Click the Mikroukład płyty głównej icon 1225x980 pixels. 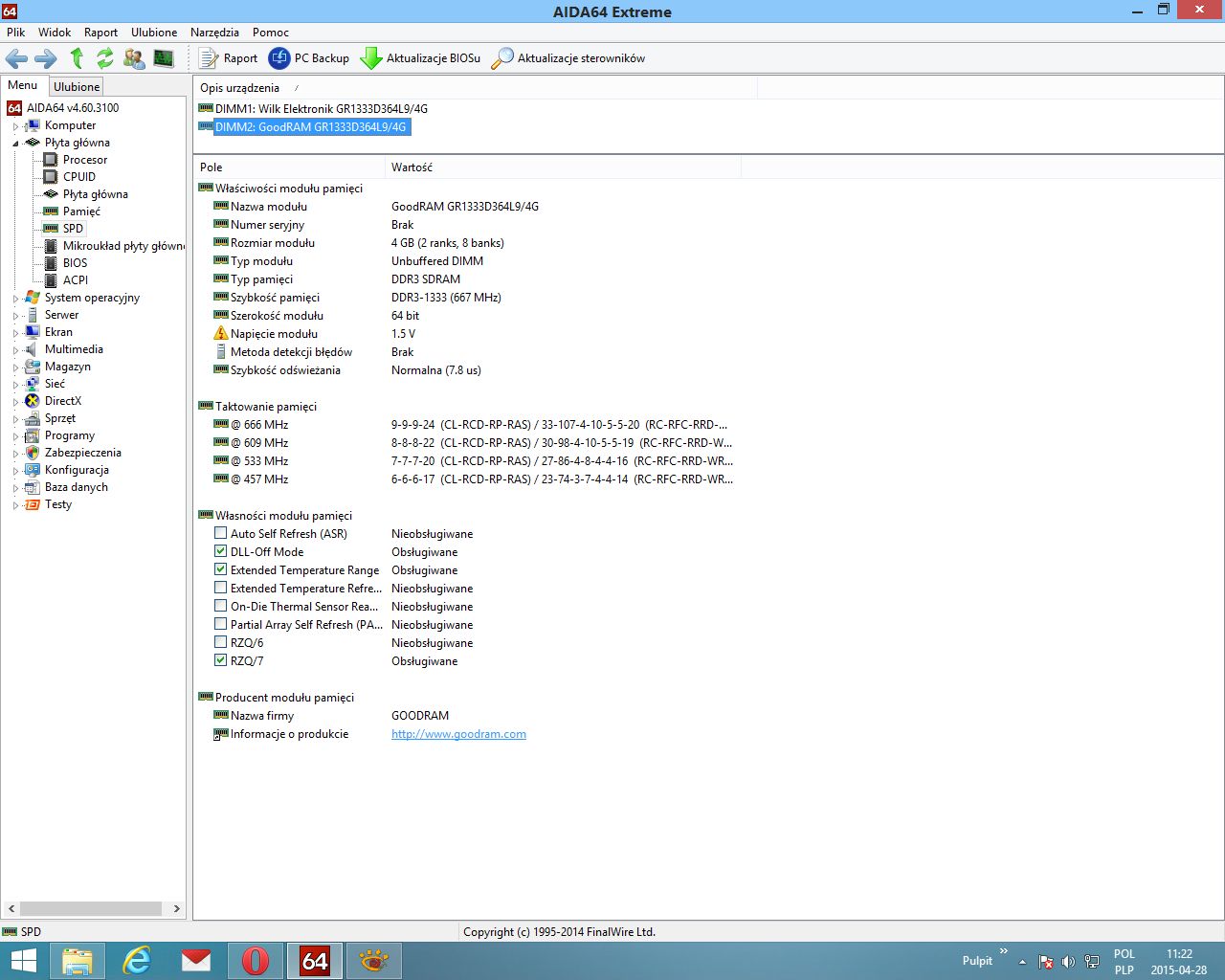tap(52, 246)
